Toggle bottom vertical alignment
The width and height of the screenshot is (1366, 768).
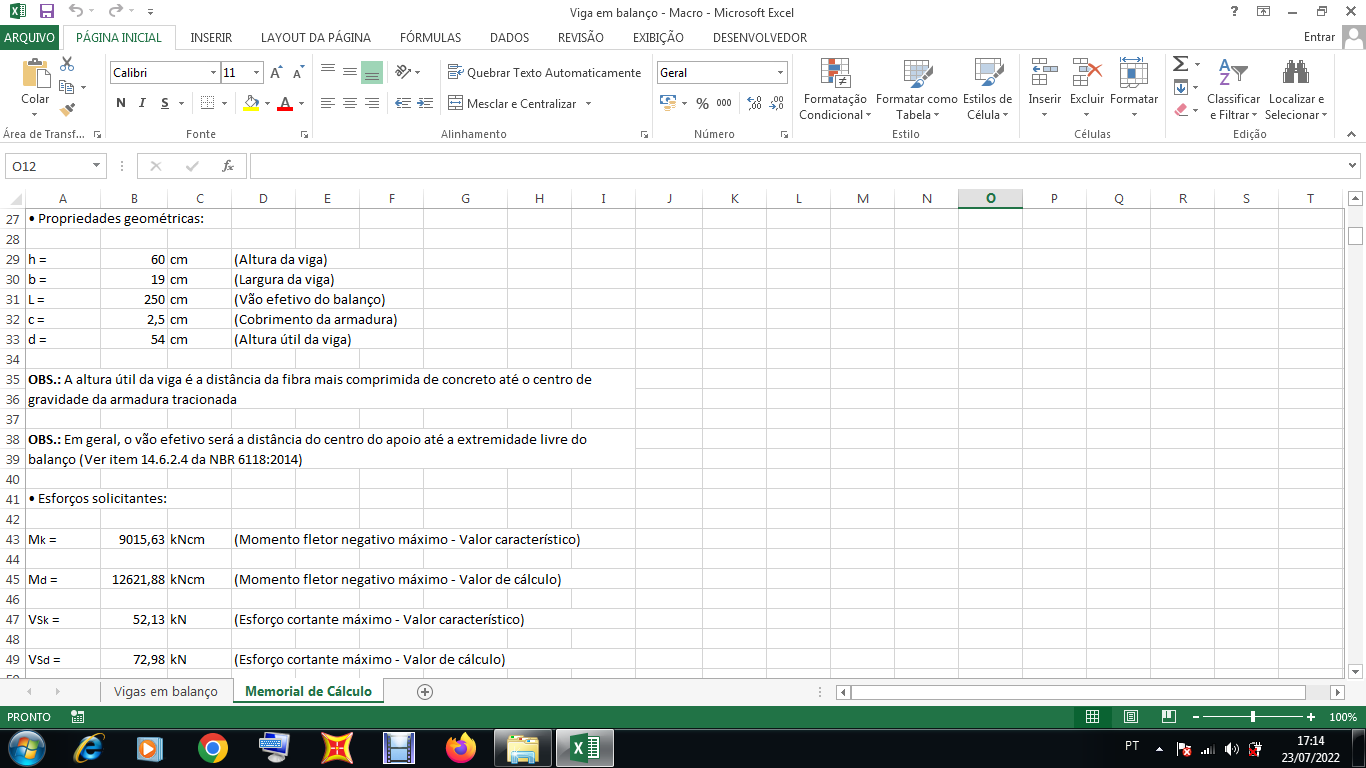click(x=372, y=72)
